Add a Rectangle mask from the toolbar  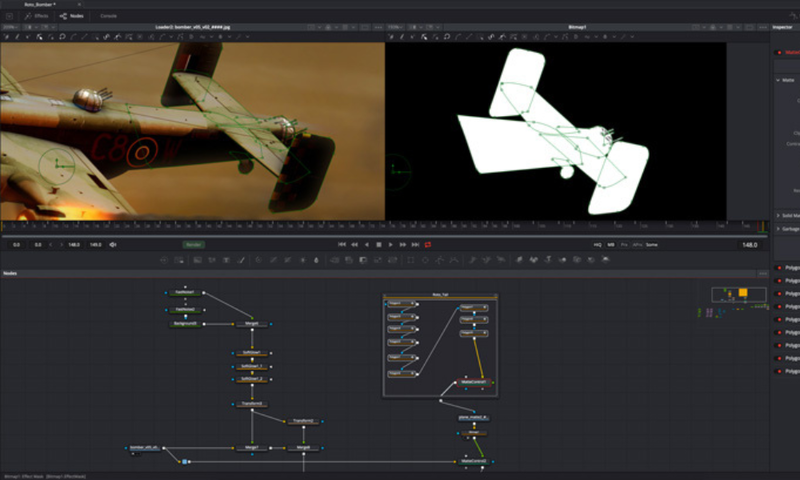[x=410, y=260]
